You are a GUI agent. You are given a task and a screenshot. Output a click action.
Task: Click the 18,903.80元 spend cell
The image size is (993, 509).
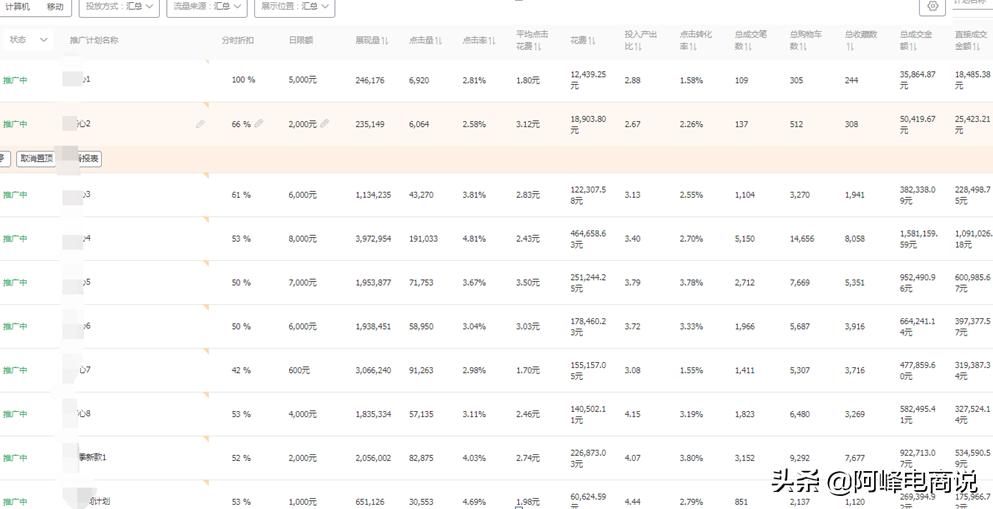[x=588, y=124]
